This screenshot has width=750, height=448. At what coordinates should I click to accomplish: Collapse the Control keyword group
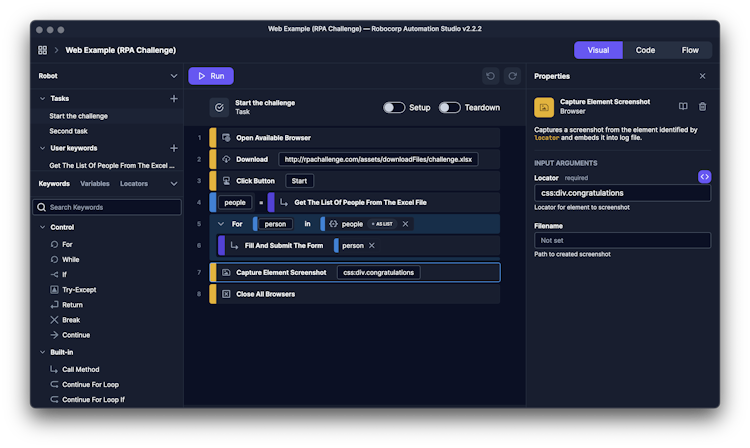[x=43, y=227]
